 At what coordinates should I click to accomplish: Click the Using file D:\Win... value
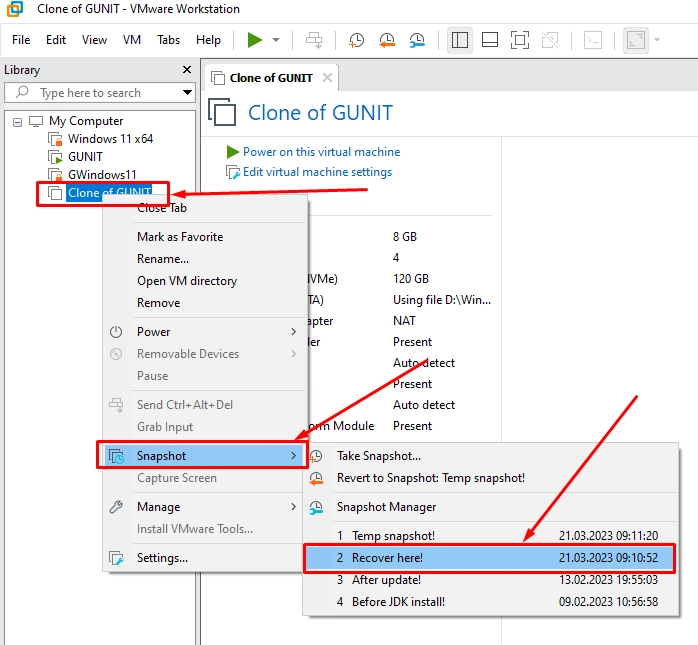tap(442, 300)
